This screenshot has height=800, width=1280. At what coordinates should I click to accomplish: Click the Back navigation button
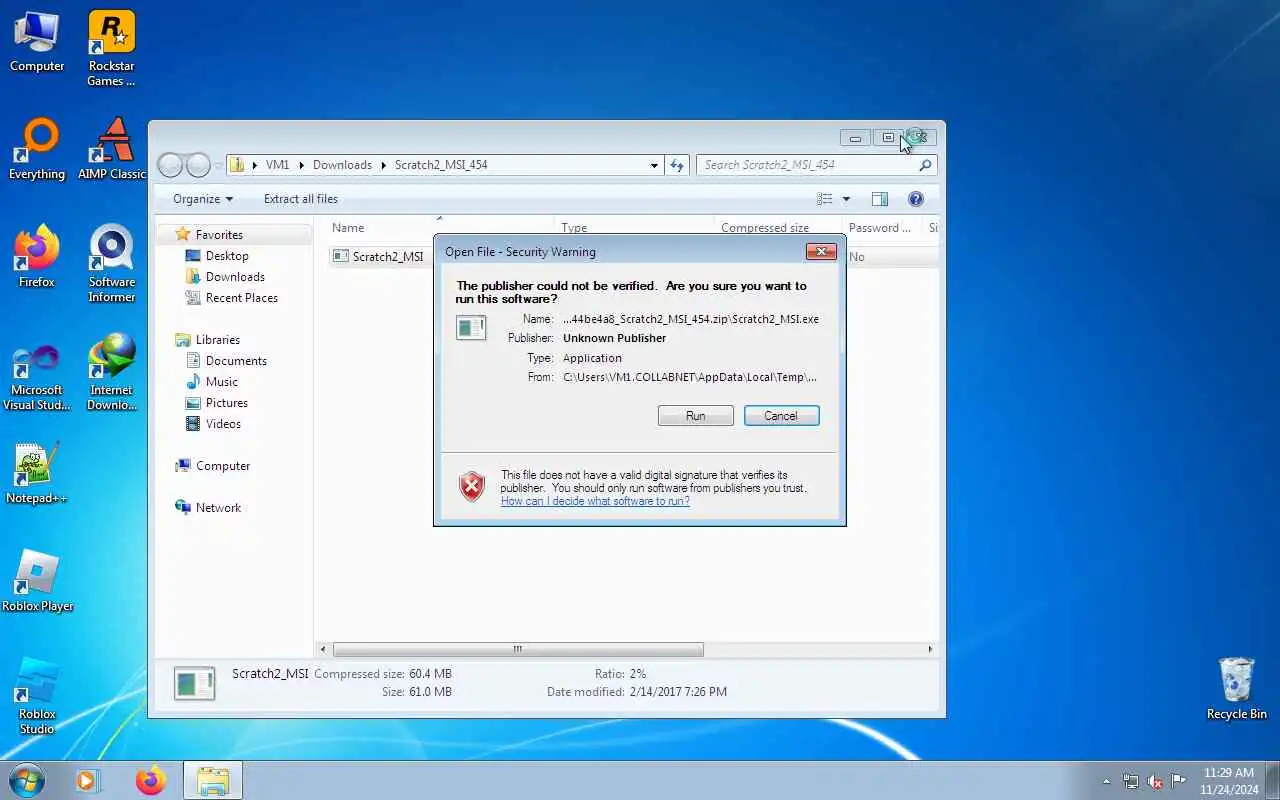point(171,165)
